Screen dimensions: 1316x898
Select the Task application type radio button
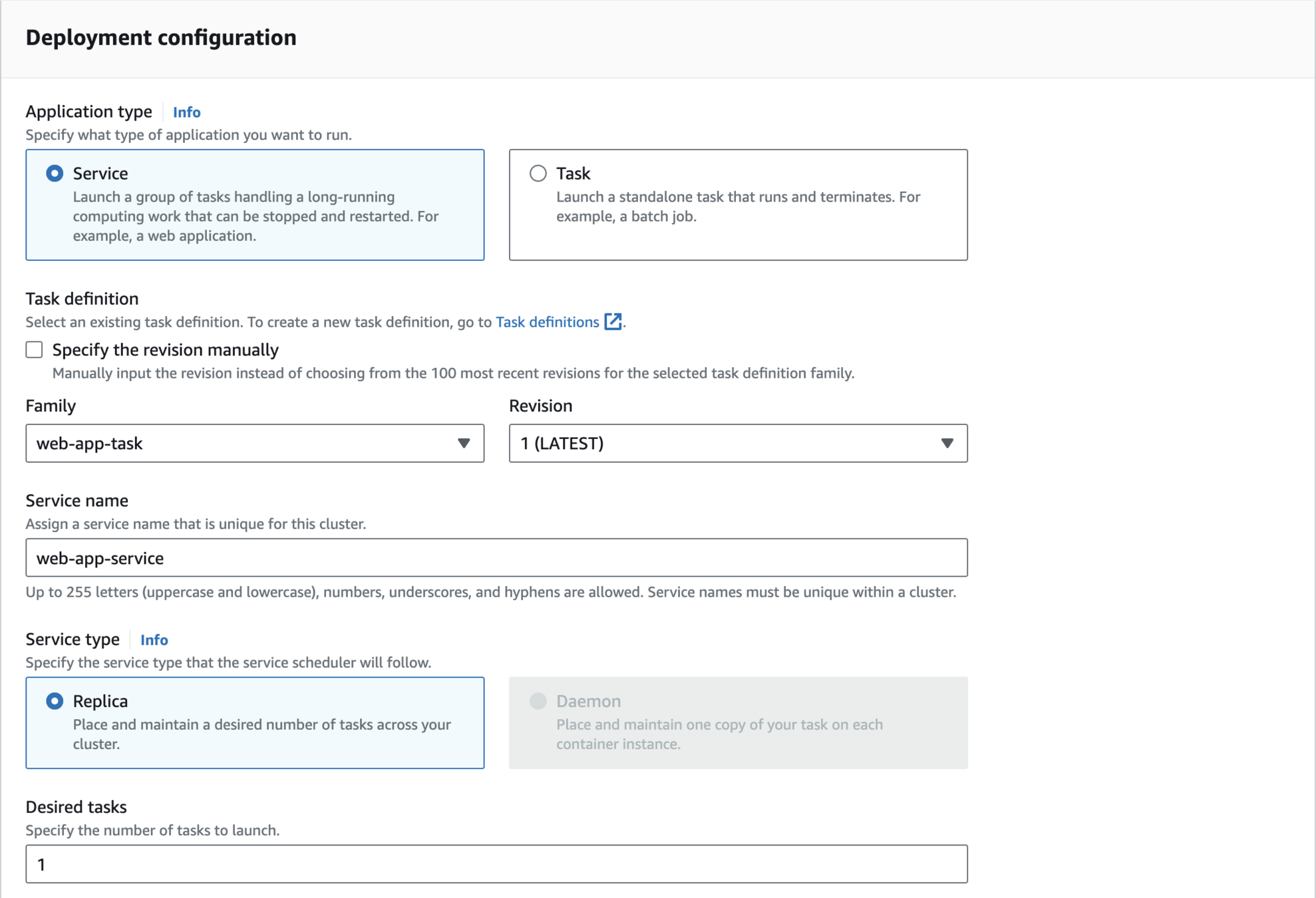pyautogui.click(x=538, y=174)
